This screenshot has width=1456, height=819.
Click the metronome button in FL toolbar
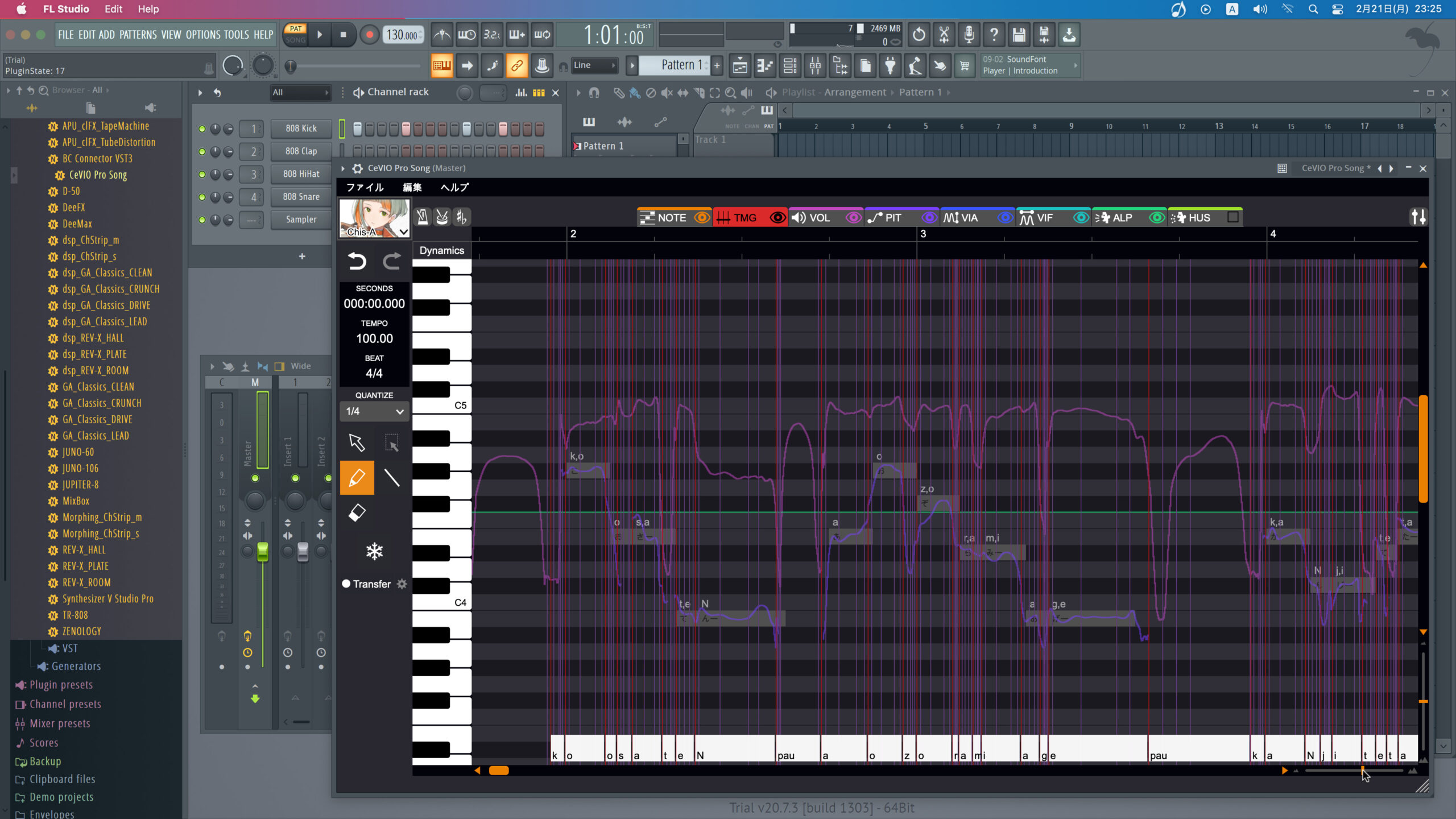tap(442, 35)
